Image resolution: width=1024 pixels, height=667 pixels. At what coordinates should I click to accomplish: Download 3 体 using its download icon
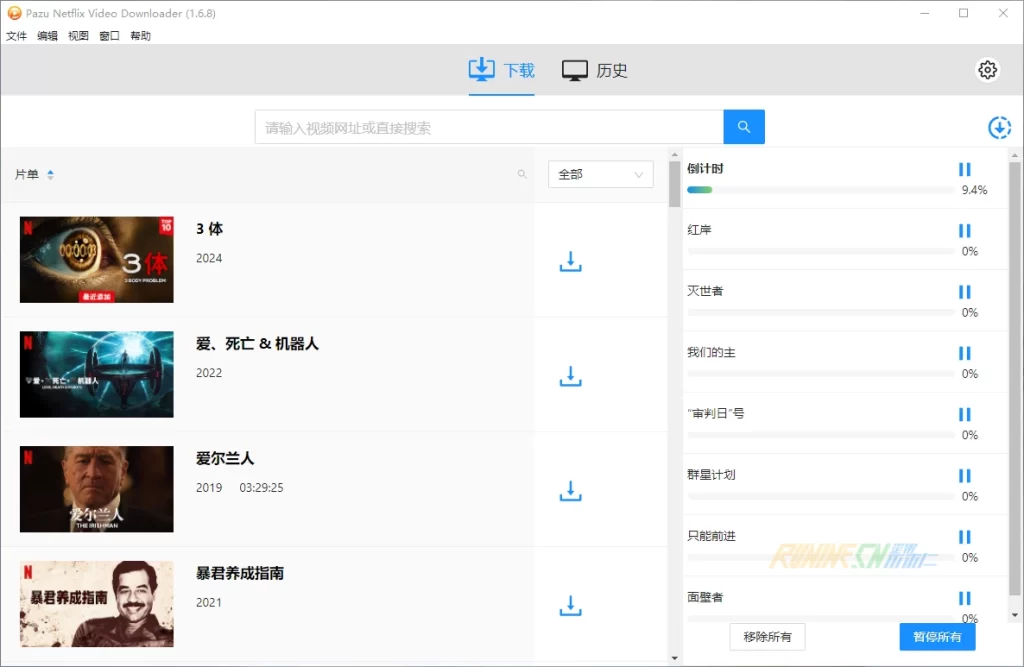point(570,262)
